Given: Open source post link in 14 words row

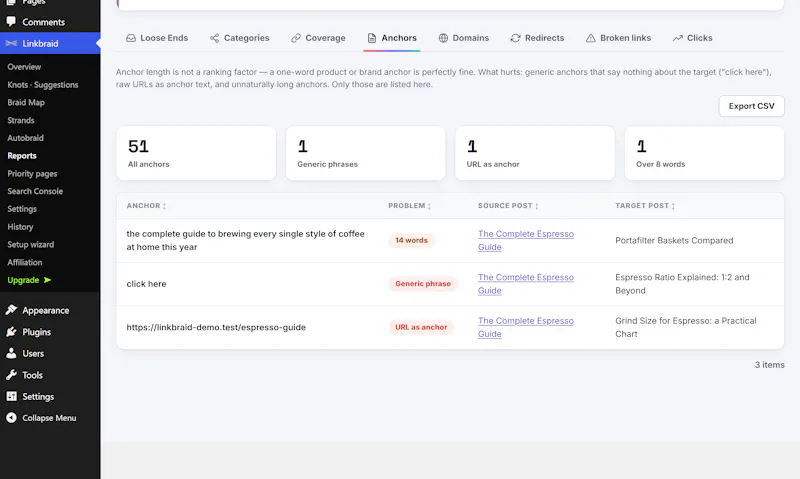Looking at the screenshot, I should [x=526, y=240].
